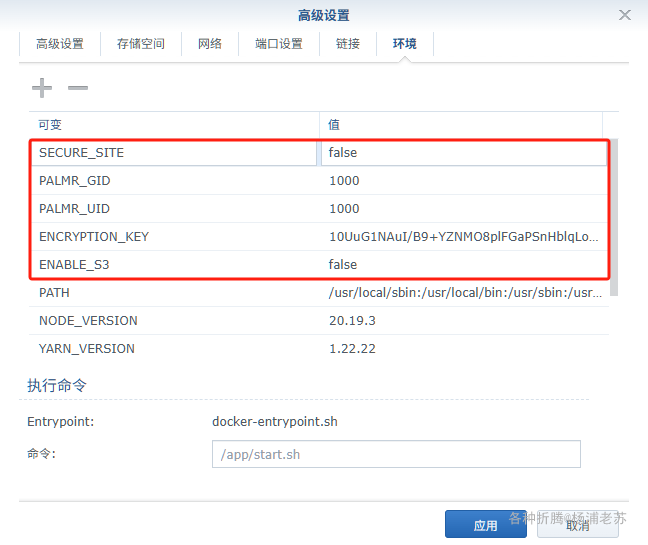
Task: Switch to the 高级设置 tab
Action: [60, 43]
